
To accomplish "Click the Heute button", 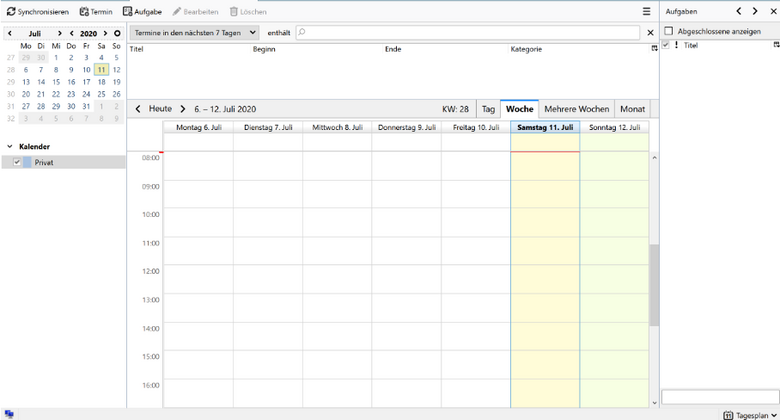I will pyautogui.click(x=160, y=109).
